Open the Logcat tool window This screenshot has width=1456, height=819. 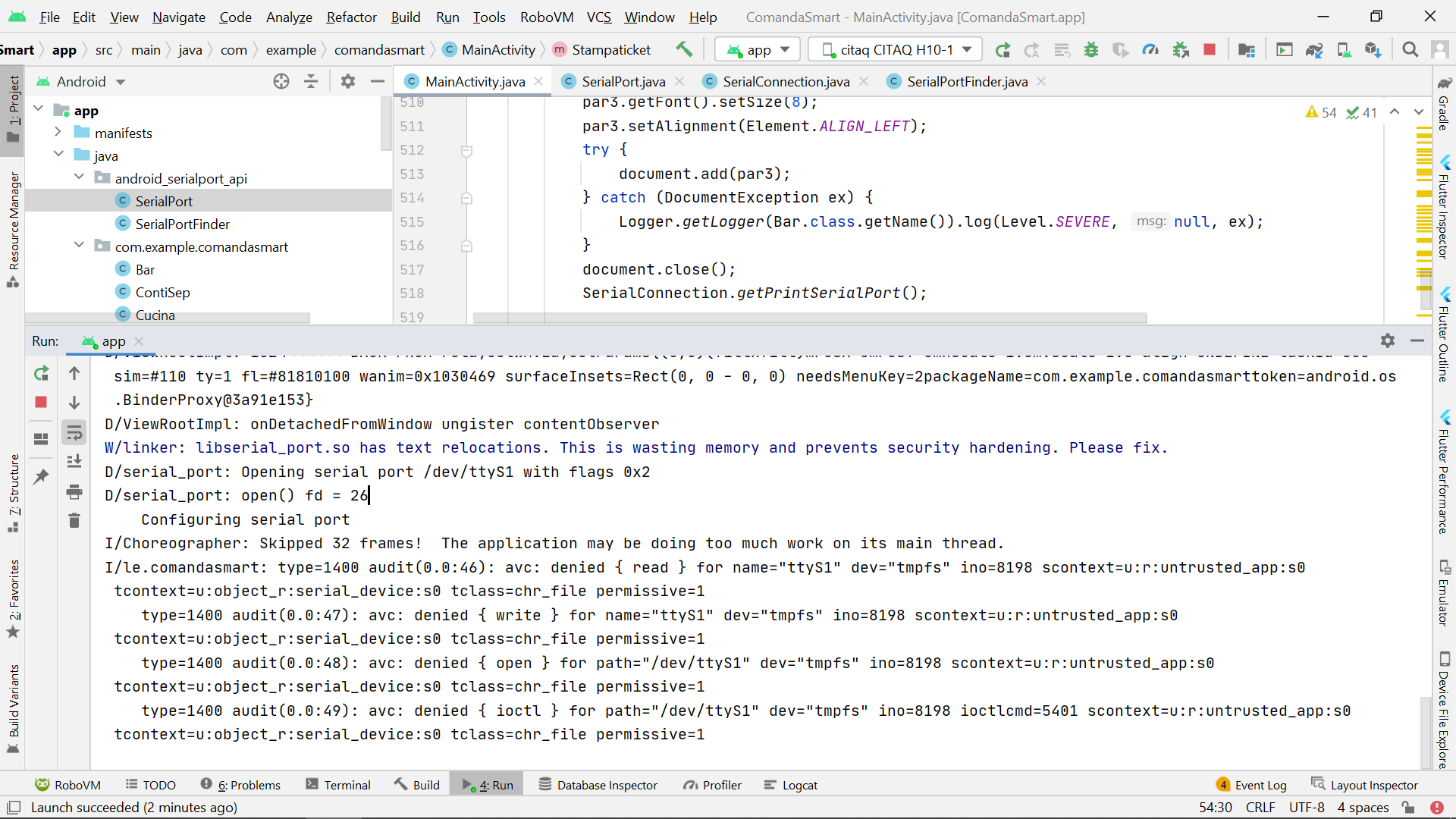point(791,785)
